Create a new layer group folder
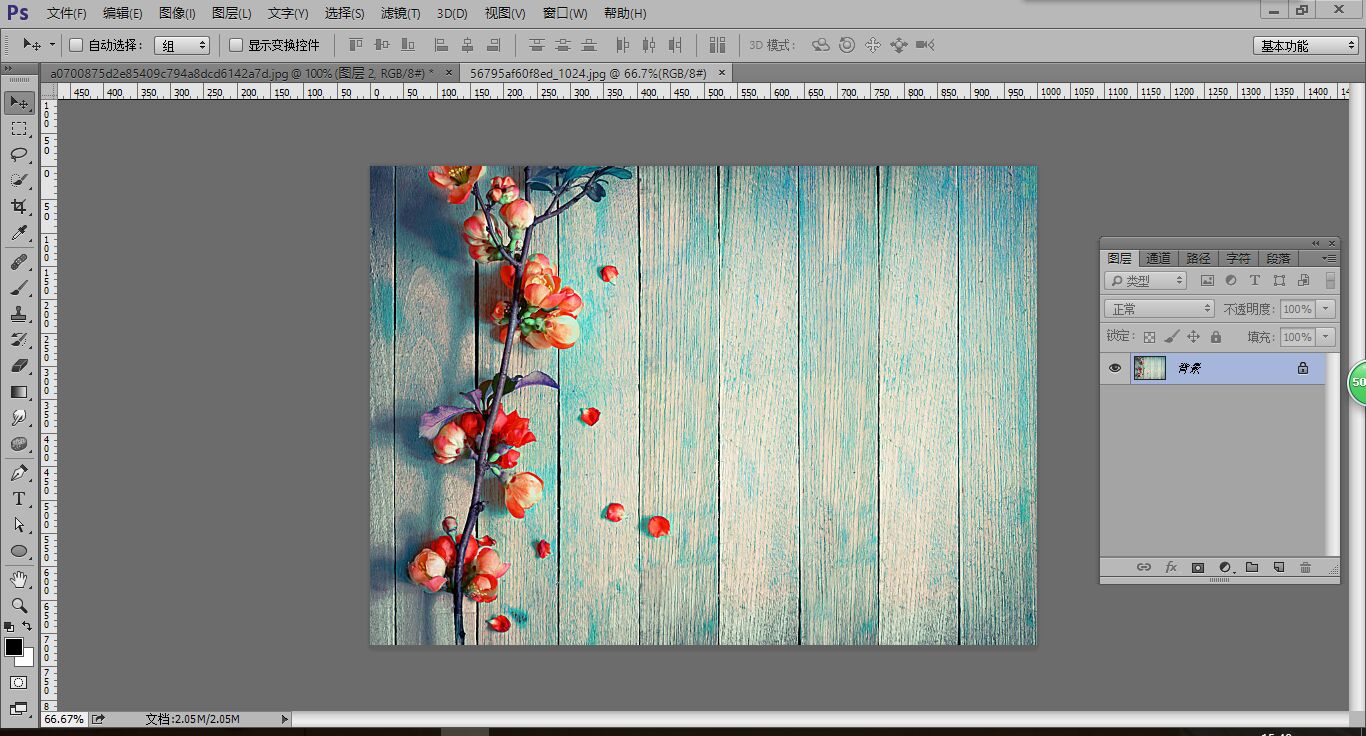1366x736 pixels. coord(1252,568)
